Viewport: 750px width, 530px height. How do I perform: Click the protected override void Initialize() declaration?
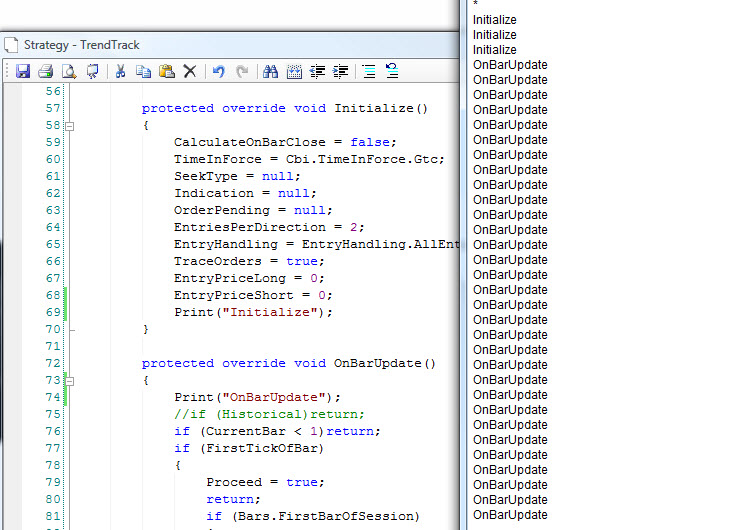click(285, 108)
